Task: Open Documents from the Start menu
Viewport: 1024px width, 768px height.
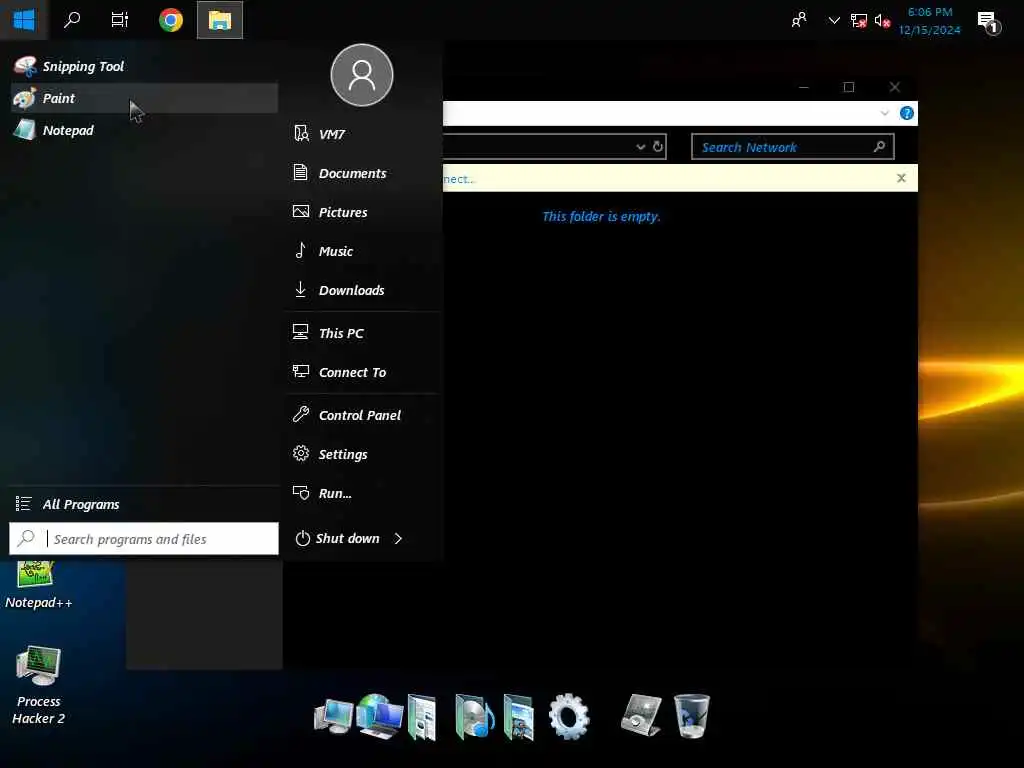Action: (363, 173)
